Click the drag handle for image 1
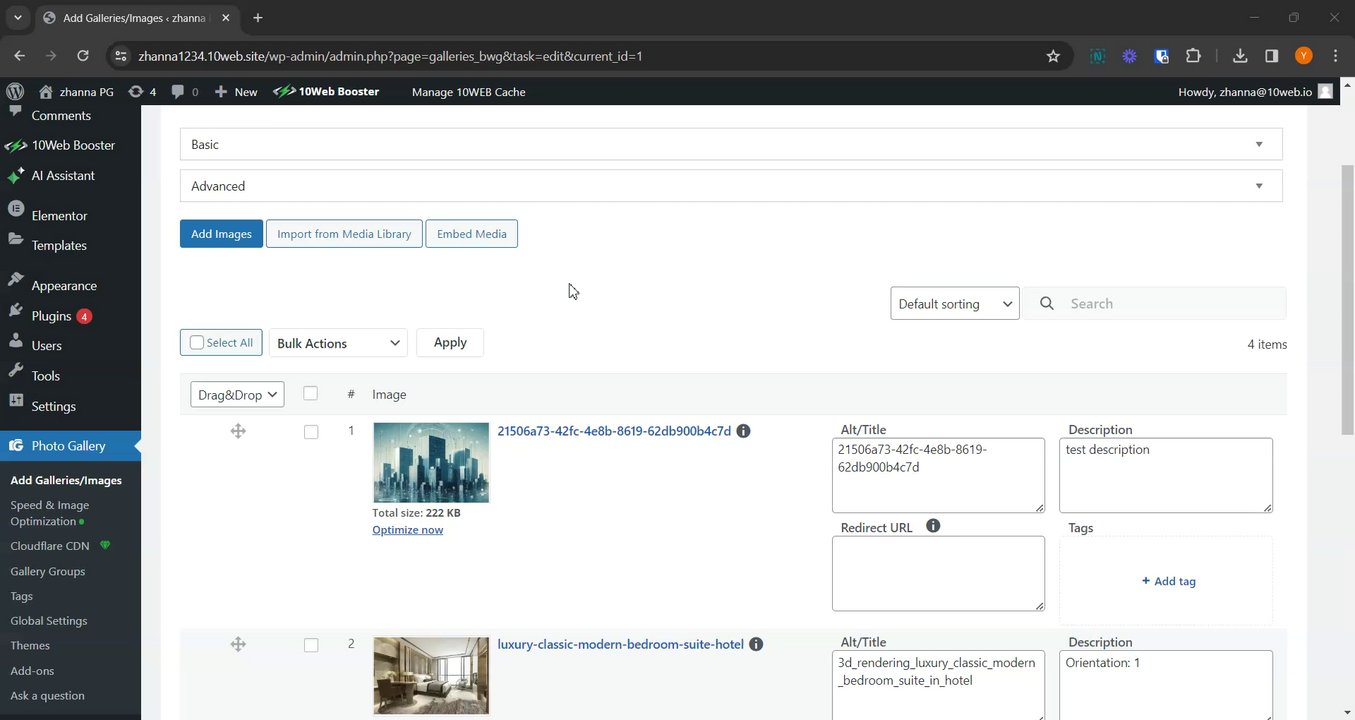 click(x=238, y=431)
